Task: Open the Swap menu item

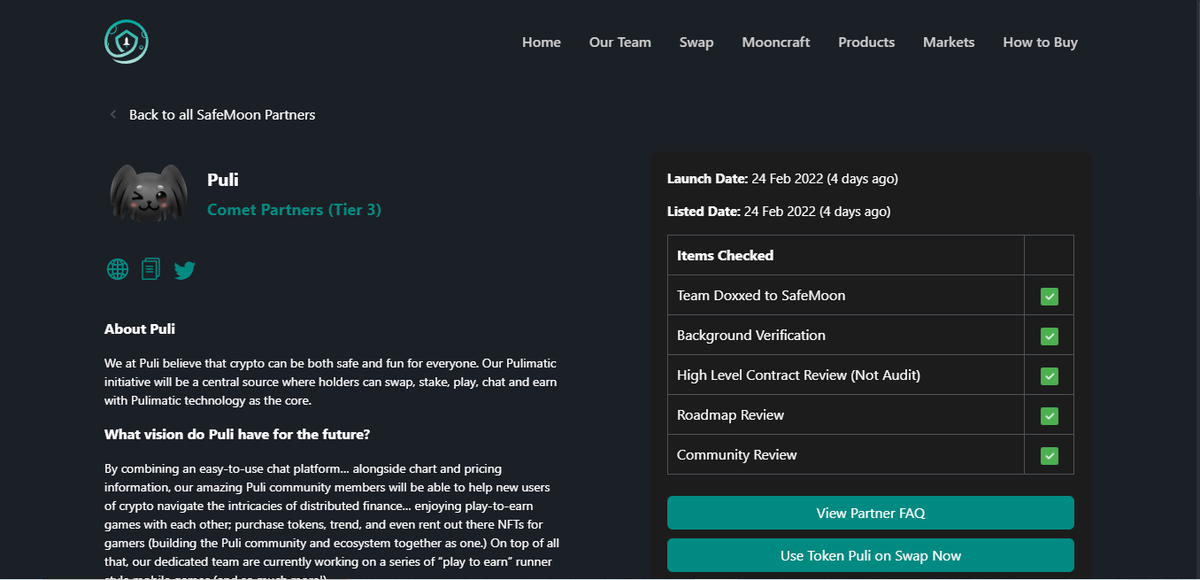Action: click(x=696, y=42)
